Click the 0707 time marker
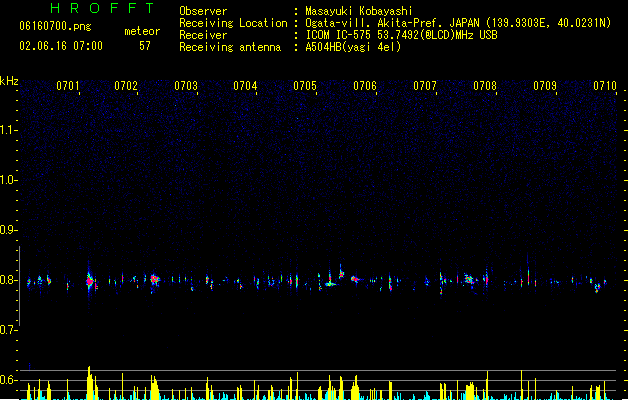The width and height of the screenshot is (629, 400). (x=425, y=86)
